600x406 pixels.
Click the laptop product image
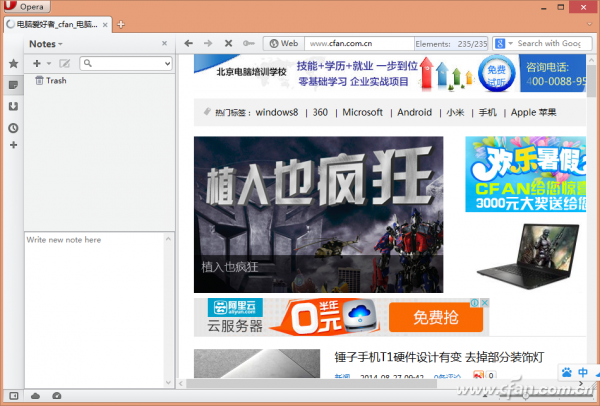pos(528,256)
